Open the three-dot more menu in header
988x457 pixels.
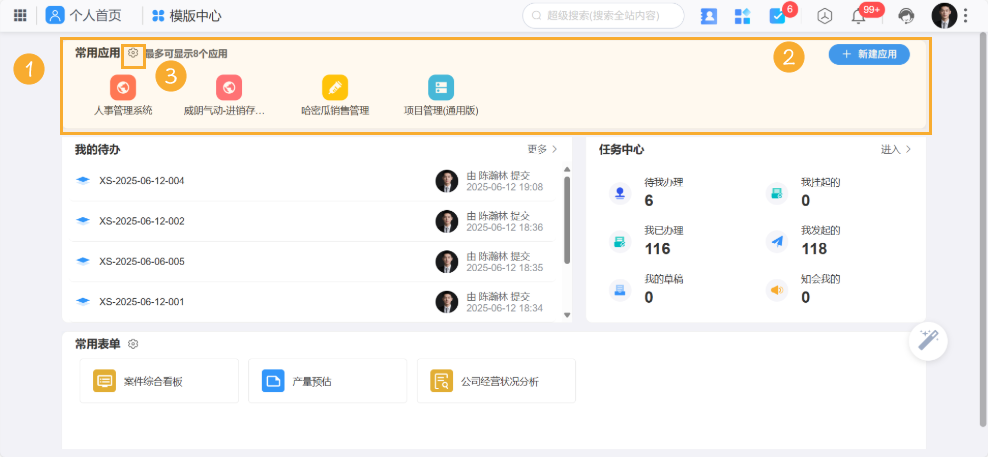pos(965,16)
